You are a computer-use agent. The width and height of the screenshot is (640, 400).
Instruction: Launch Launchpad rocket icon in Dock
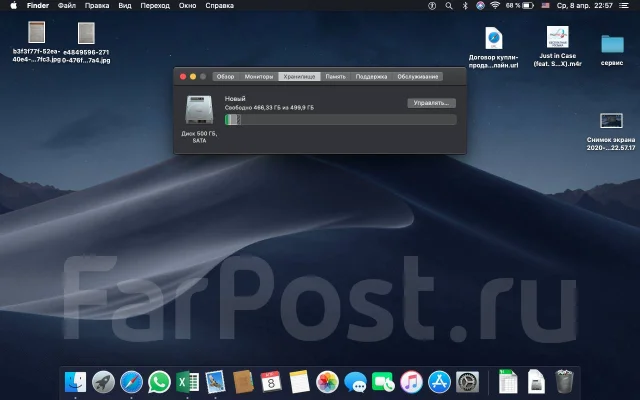(103, 382)
